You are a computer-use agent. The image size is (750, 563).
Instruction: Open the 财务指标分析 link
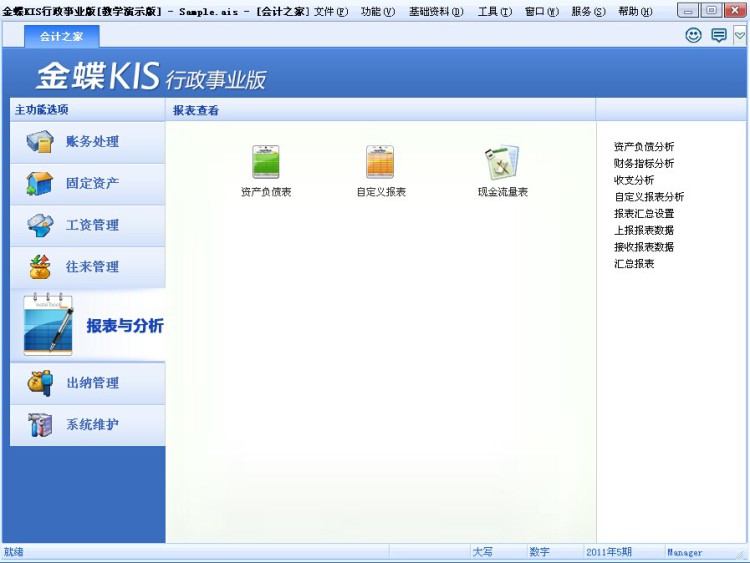pos(643,163)
